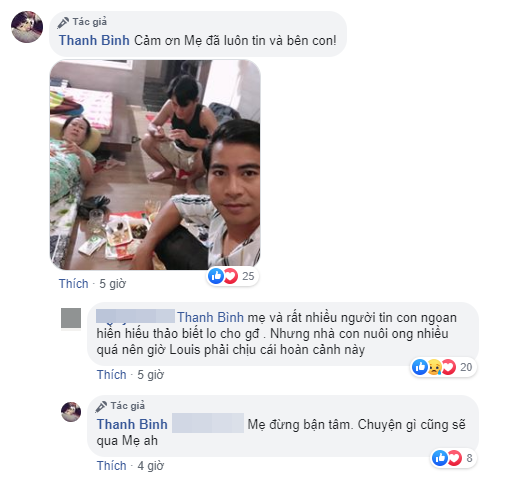Open the tagged Thanh Bình link in second comment

pos(210,318)
